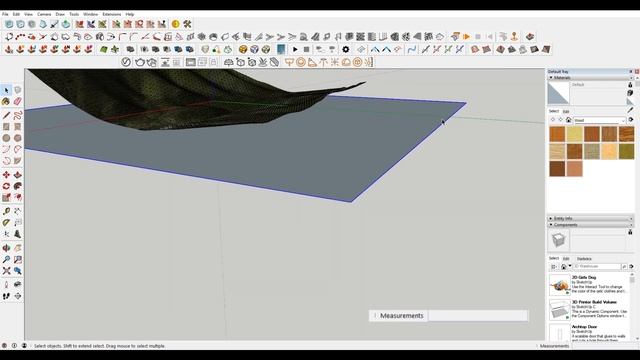This screenshot has width=640, height=360.
Task: Select the Offset tool
Action: [18, 198]
